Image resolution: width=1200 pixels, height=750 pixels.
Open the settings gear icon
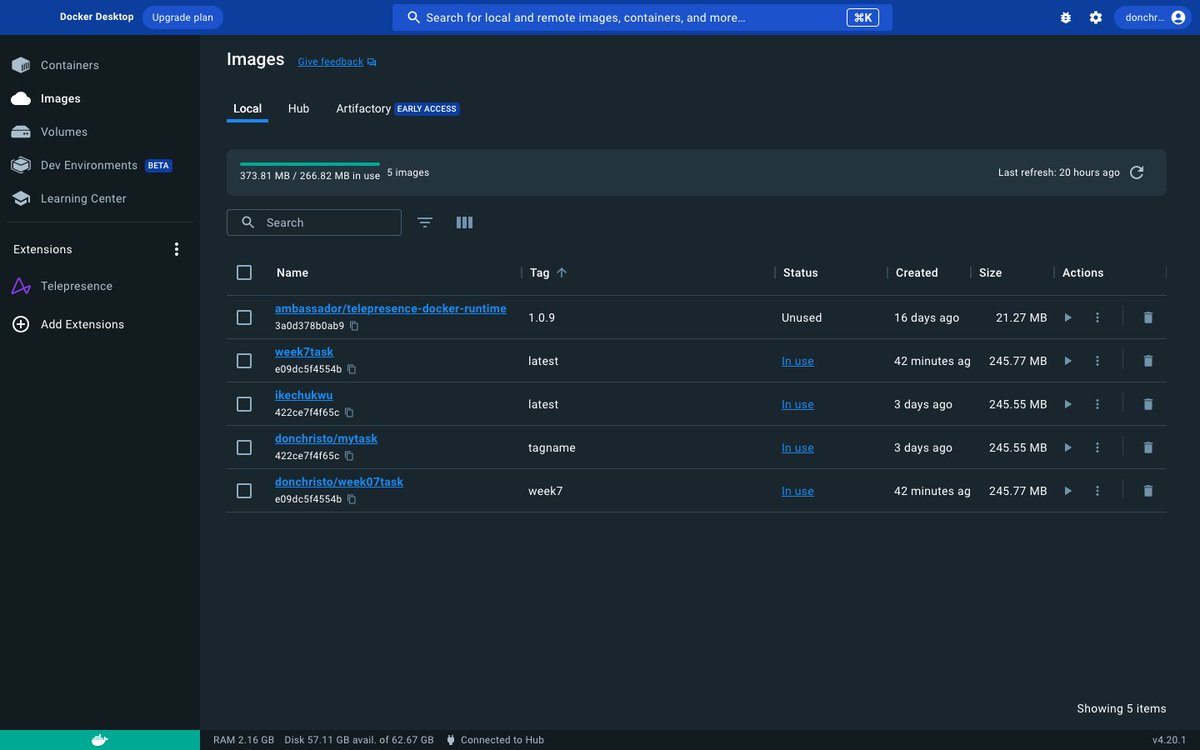point(1096,17)
